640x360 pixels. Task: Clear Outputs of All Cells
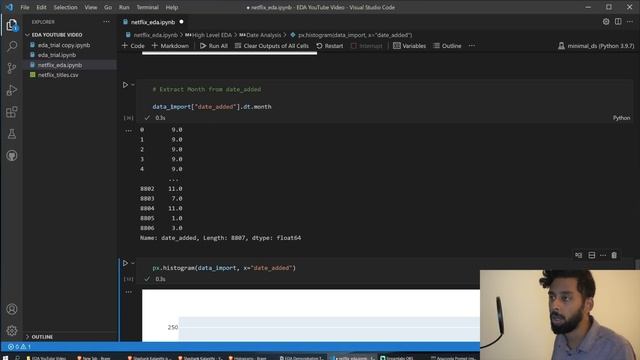coord(272,46)
